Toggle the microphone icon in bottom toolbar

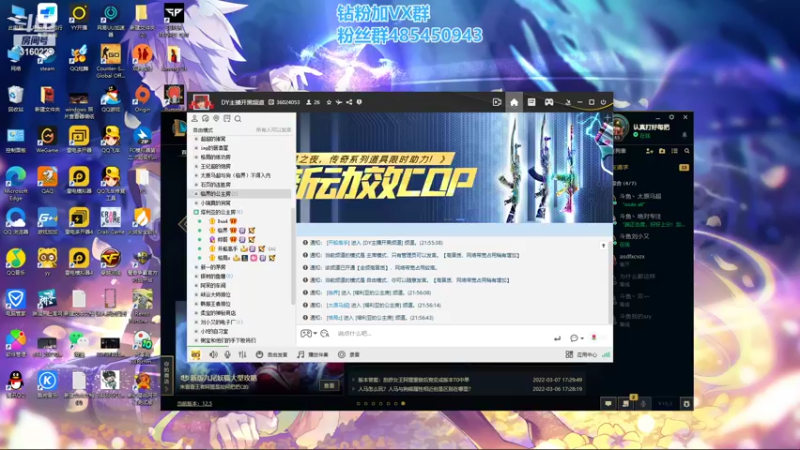(228, 354)
